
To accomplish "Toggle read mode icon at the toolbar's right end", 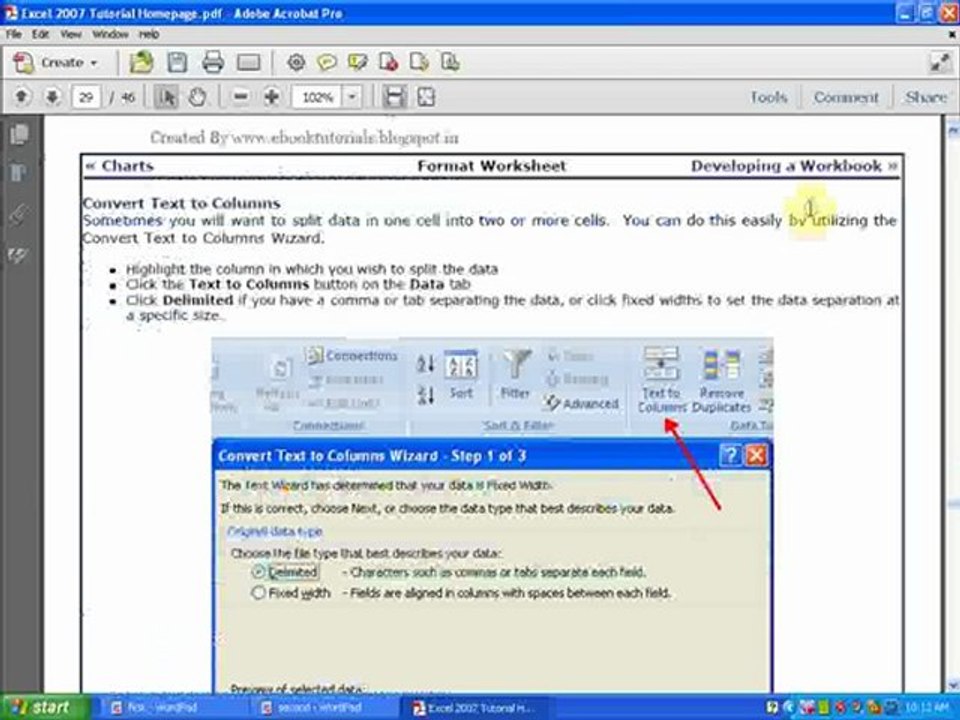I will (939, 62).
